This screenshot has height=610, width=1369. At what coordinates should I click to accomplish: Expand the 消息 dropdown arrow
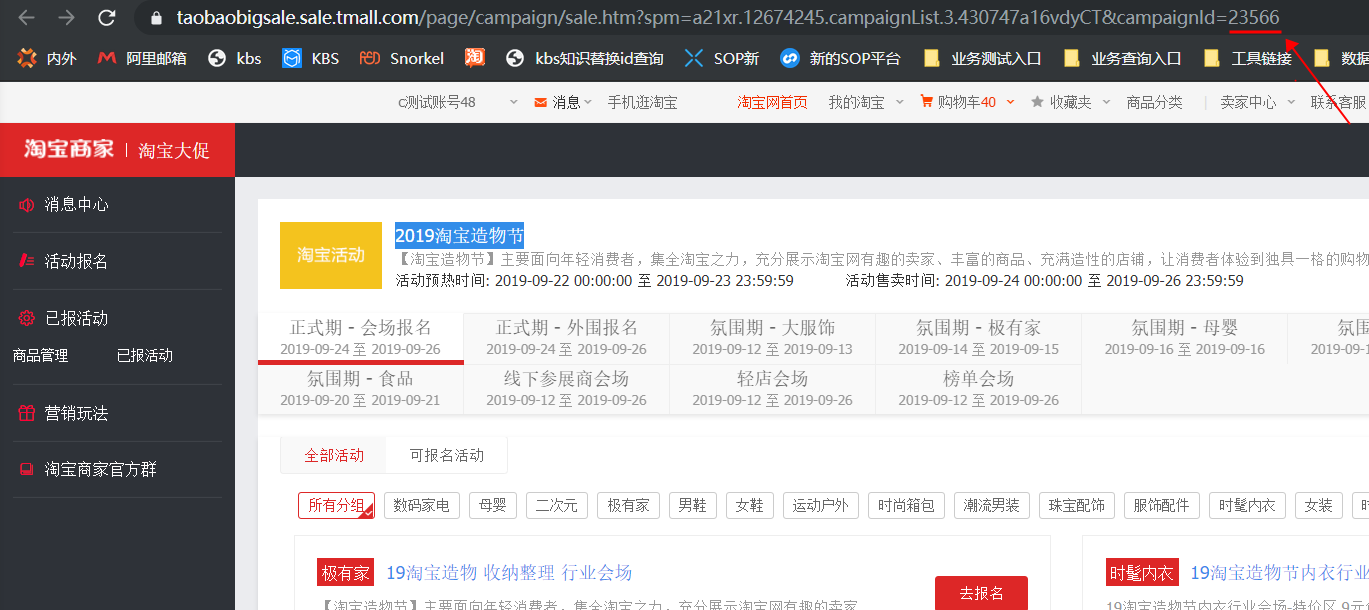588,102
